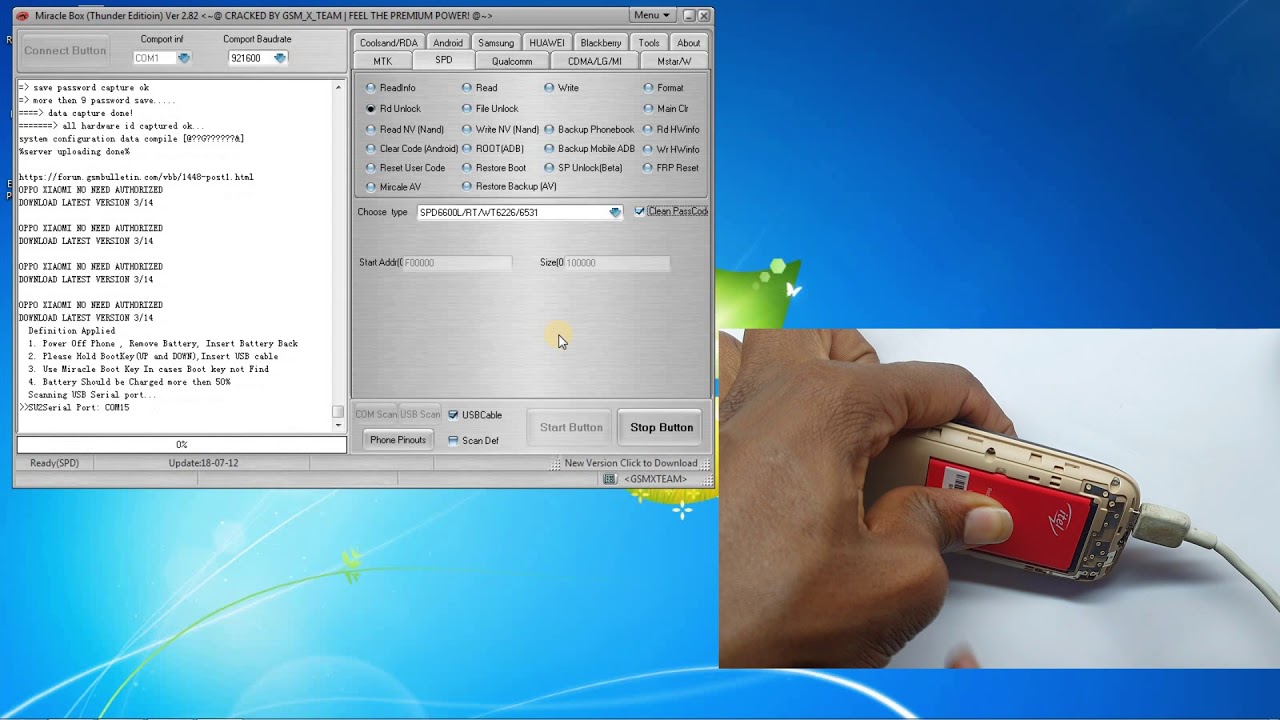1280x720 pixels.
Task: Click the Miracle Box title bar icon
Action: point(22,15)
